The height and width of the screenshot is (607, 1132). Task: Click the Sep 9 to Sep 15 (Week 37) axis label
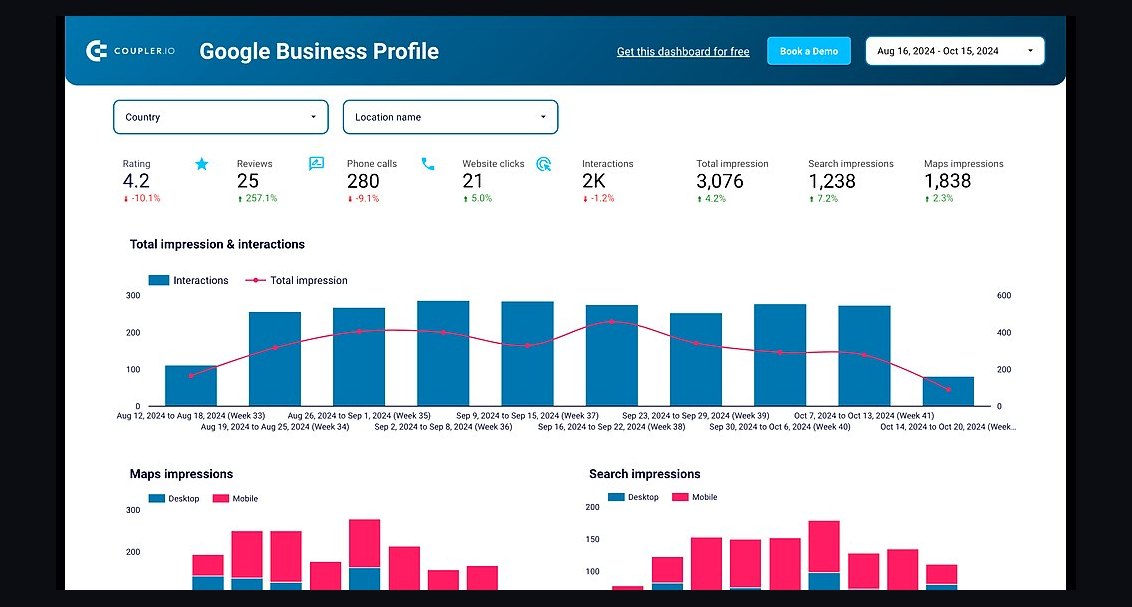coord(528,416)
